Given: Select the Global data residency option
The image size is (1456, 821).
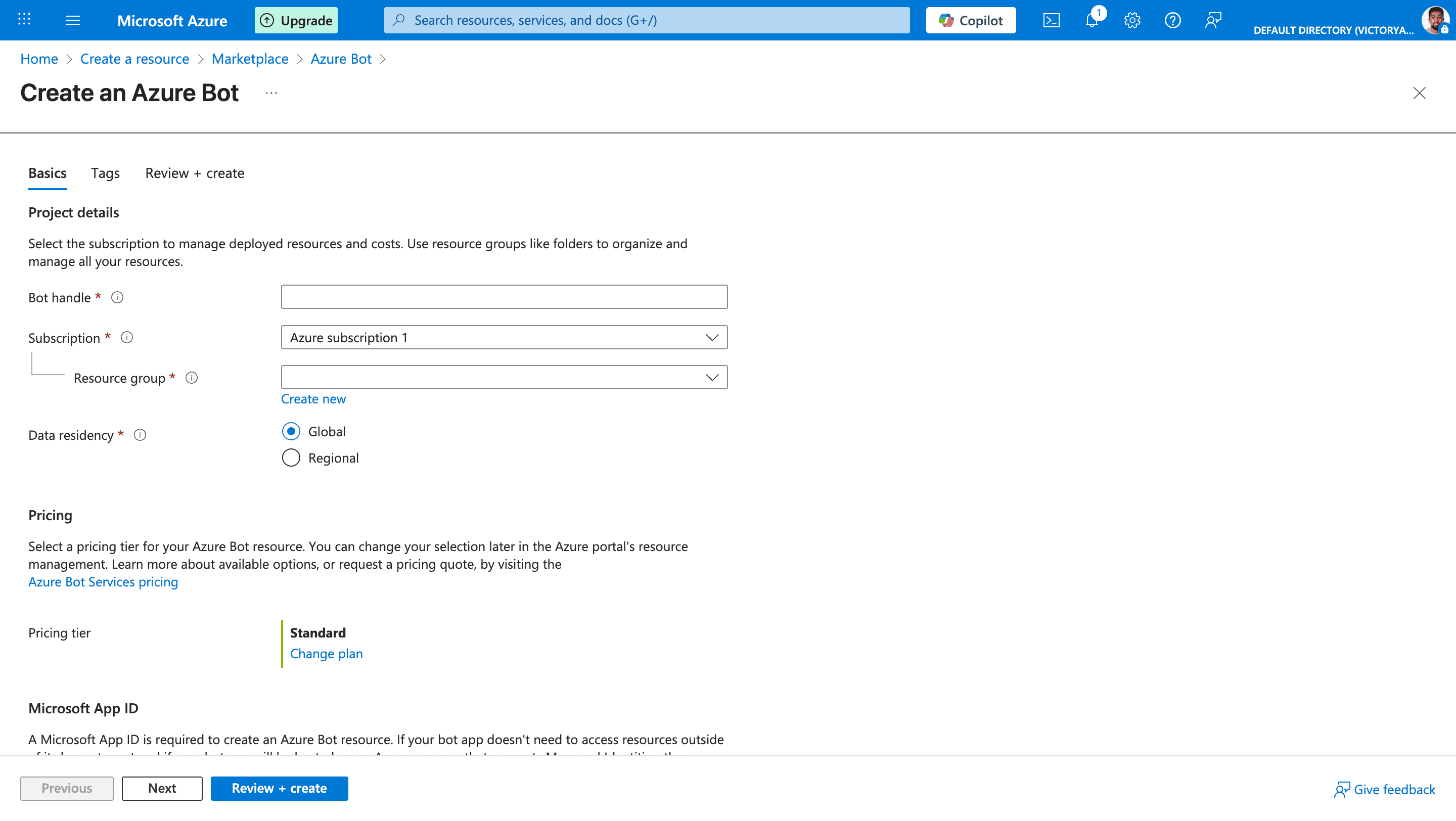Looking at the screenshot, I should tap(291, 432).
